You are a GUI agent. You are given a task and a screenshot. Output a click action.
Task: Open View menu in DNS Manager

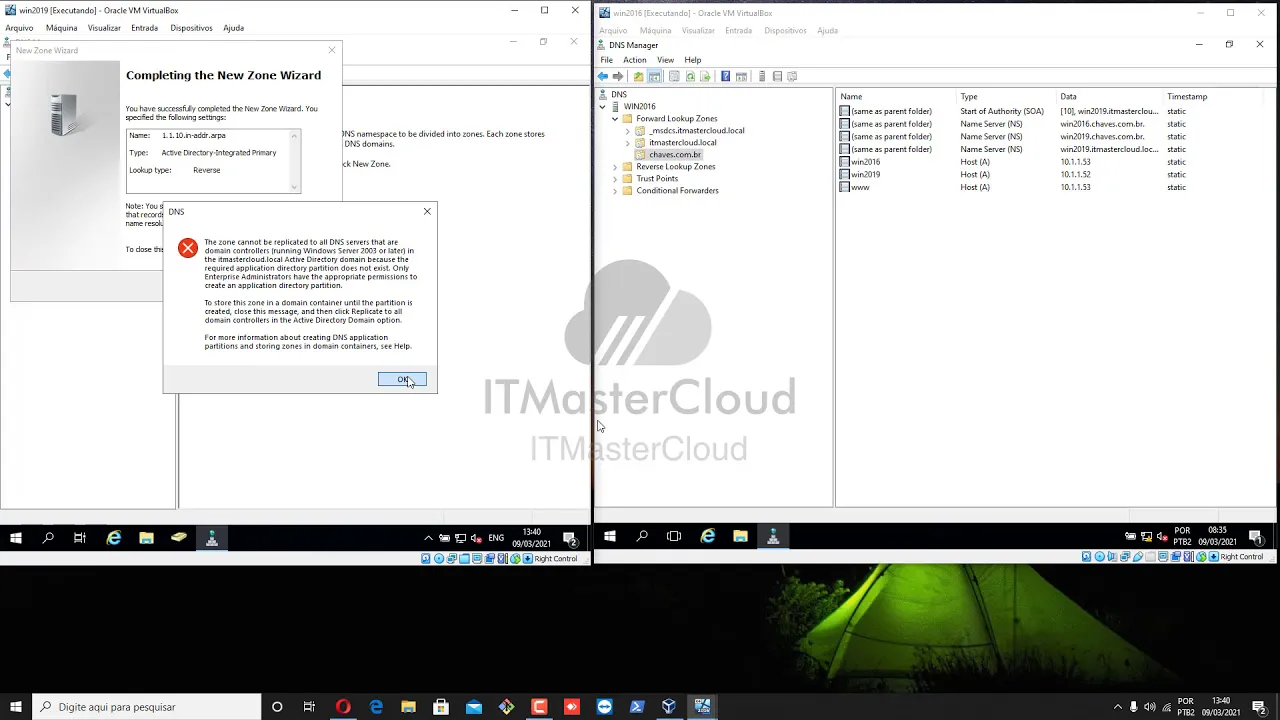665,60
